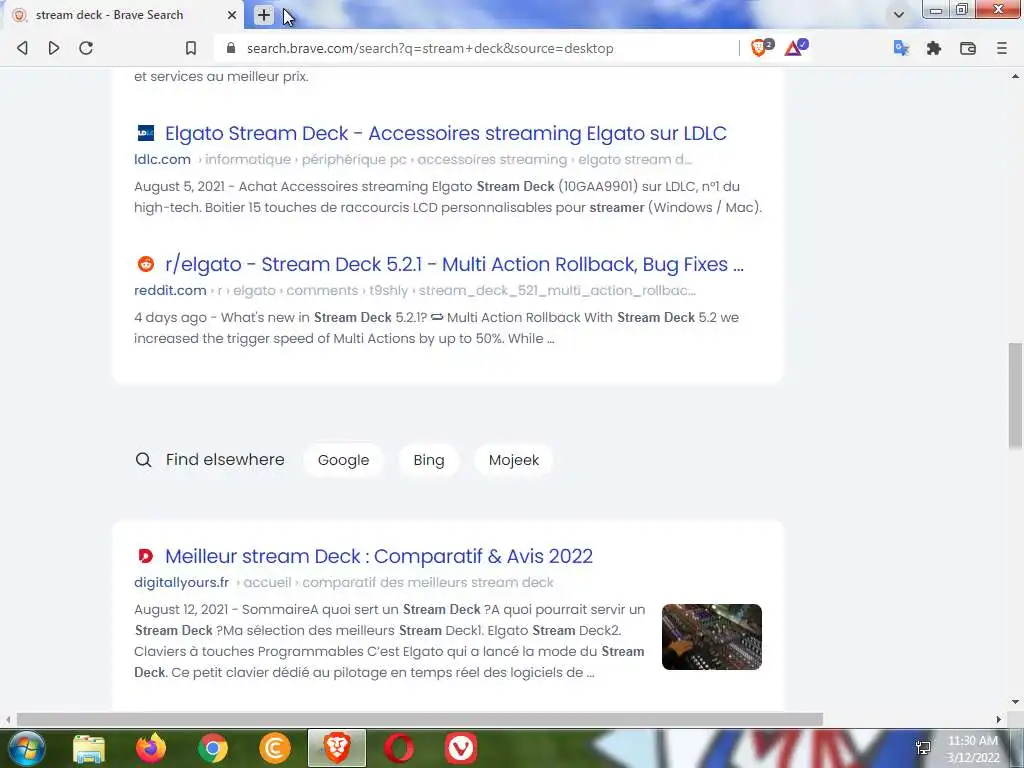Open the extensions puzzle icon
Viewport: 1024px width, 768px height.
(934, 48)
